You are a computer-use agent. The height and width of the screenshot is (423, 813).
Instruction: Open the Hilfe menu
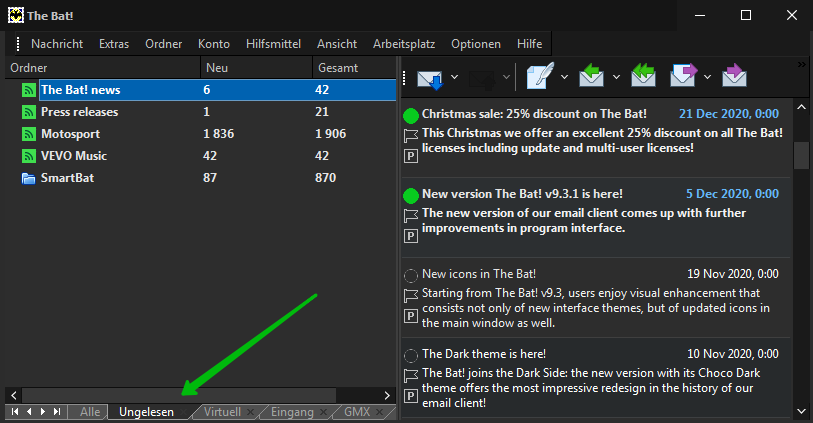point(530,44)
